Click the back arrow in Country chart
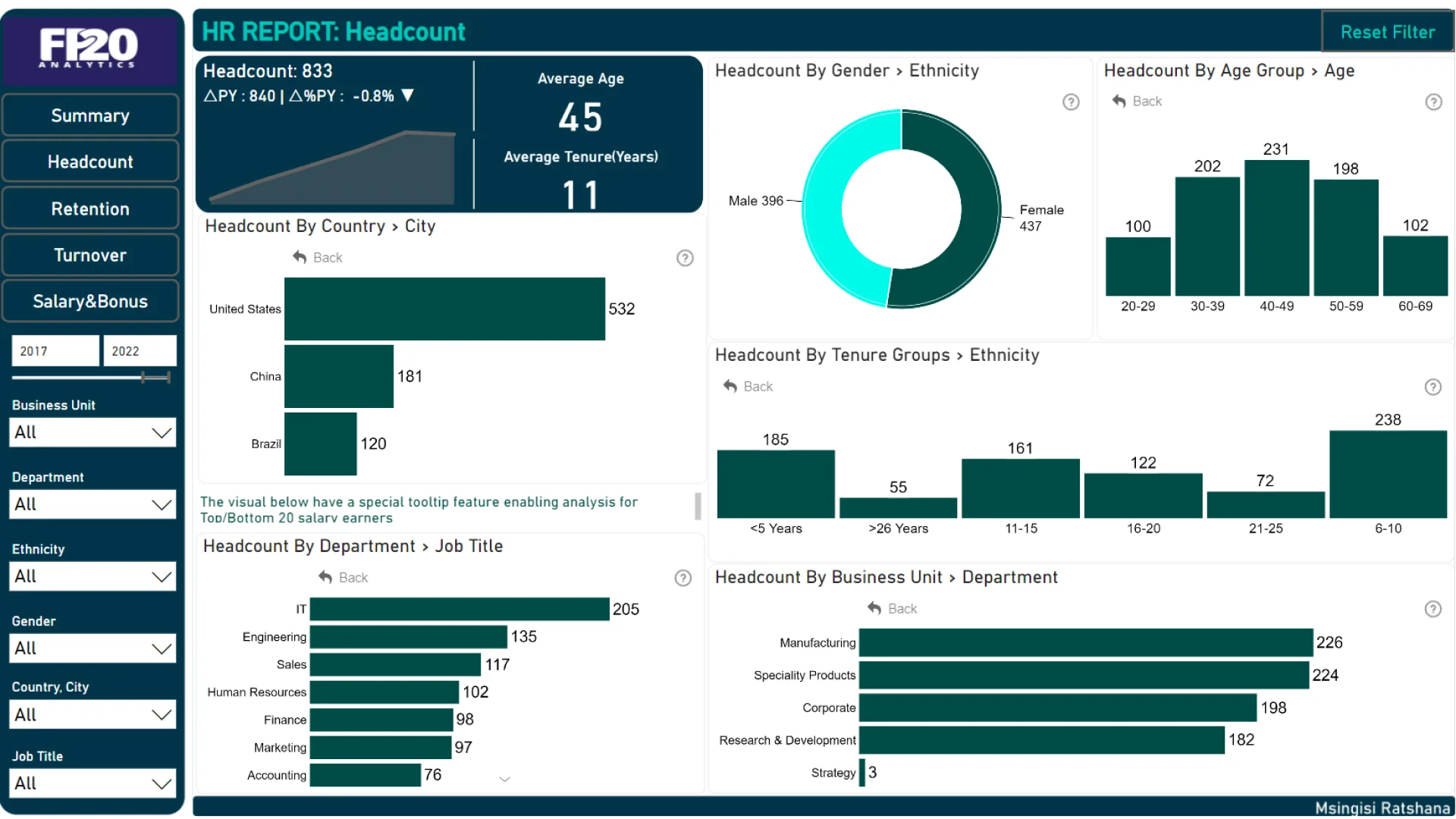 [300, 257]
